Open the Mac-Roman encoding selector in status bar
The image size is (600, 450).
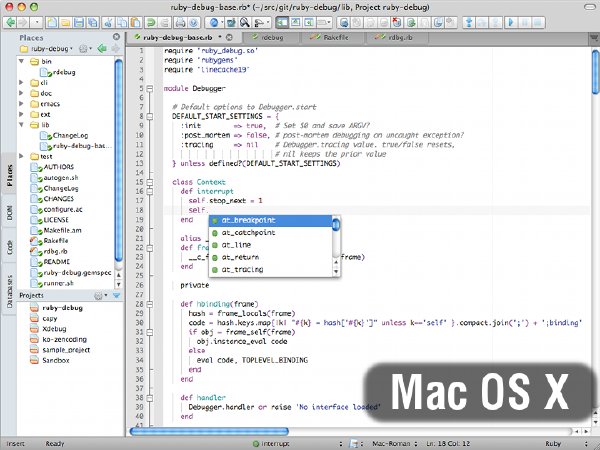(395, 443)
